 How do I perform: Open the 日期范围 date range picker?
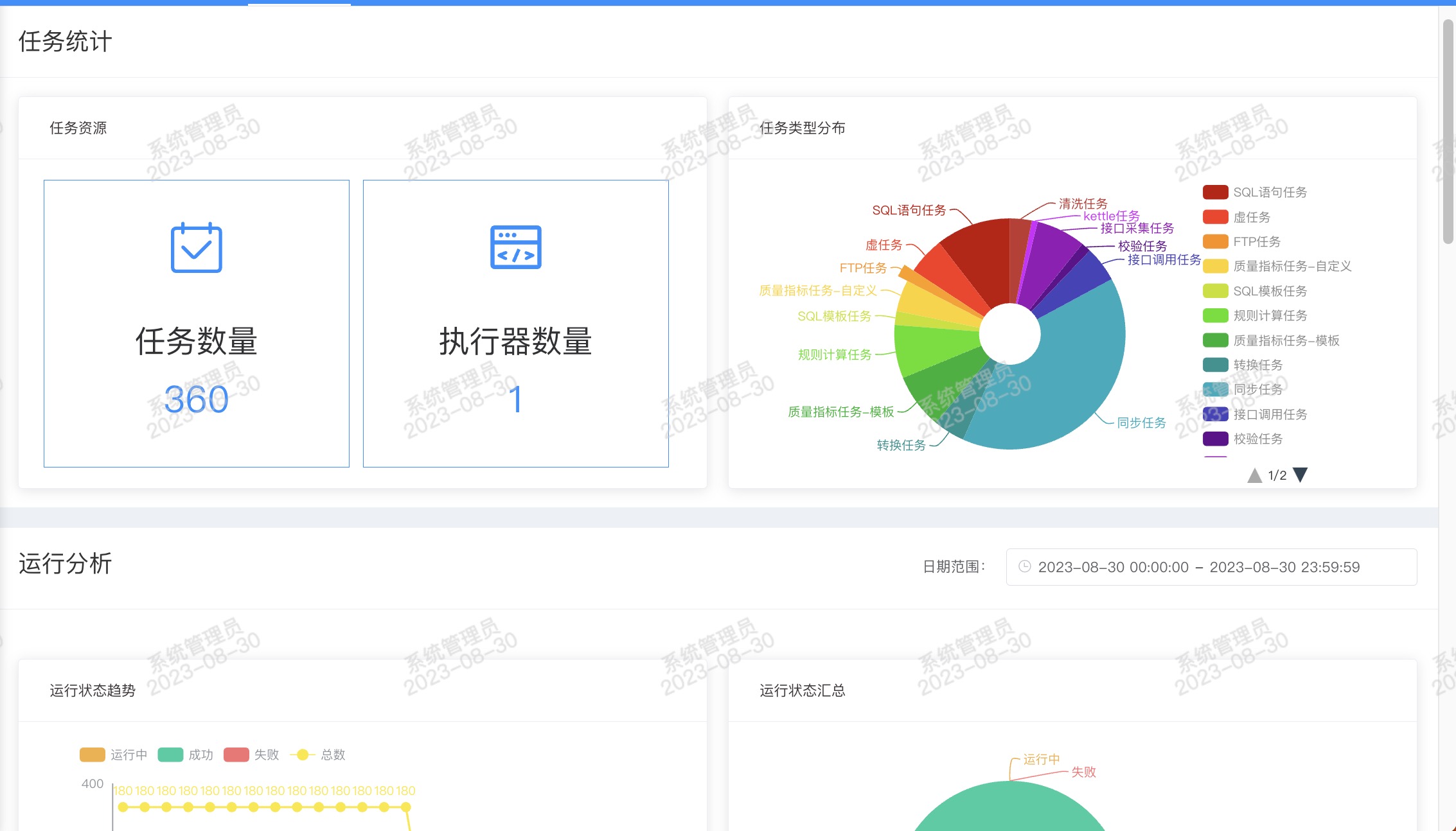pyautogui.click(x=1211, y=567)
